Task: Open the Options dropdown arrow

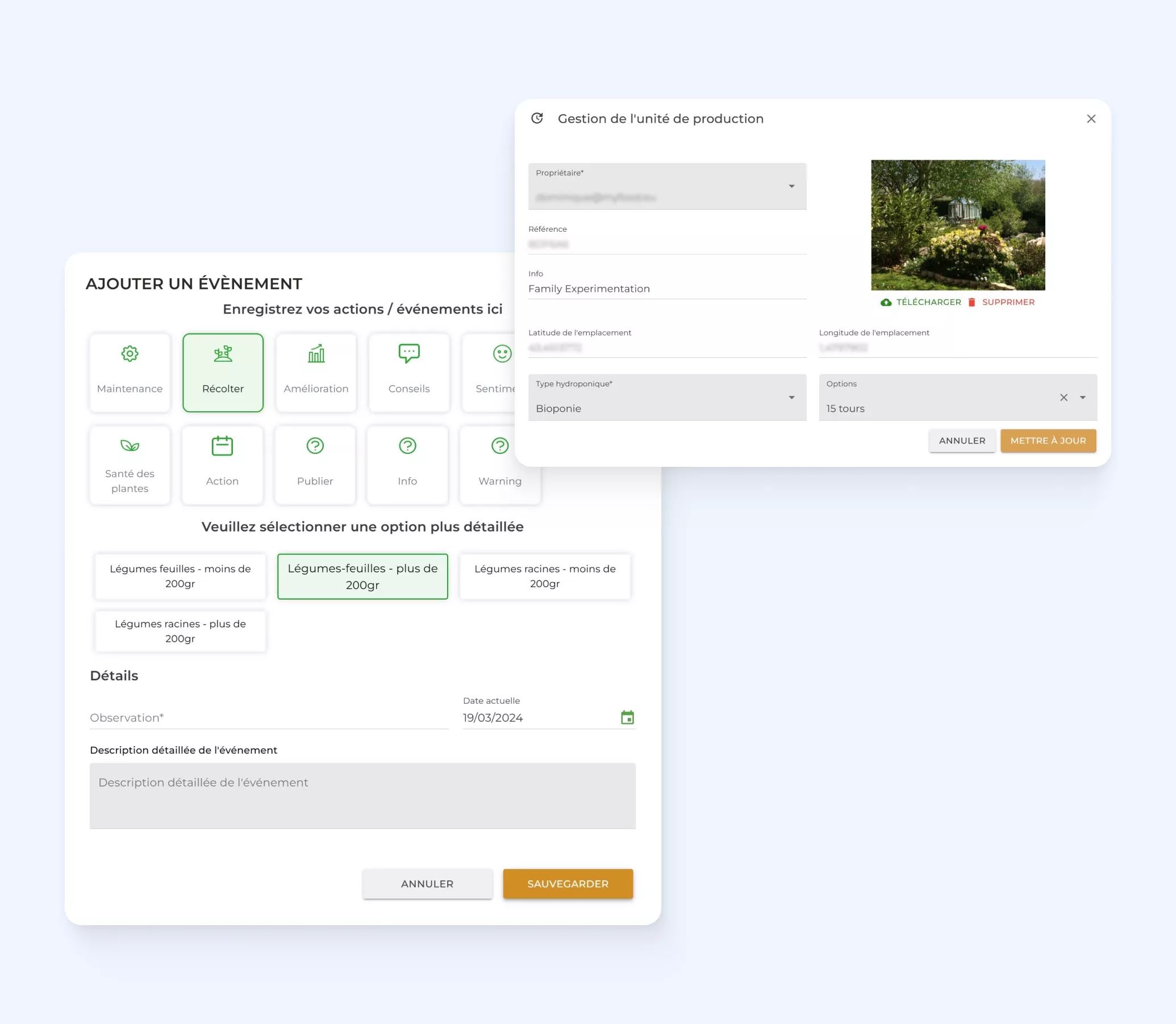Action: [1082, 398]
